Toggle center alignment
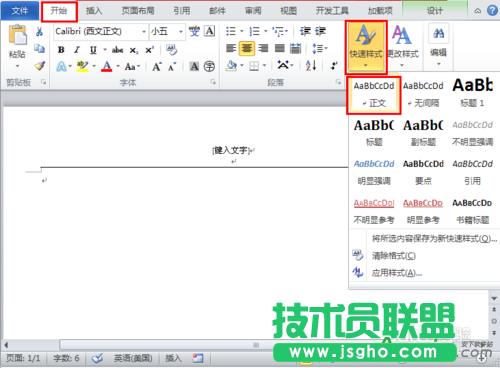 tap(247, 49)
